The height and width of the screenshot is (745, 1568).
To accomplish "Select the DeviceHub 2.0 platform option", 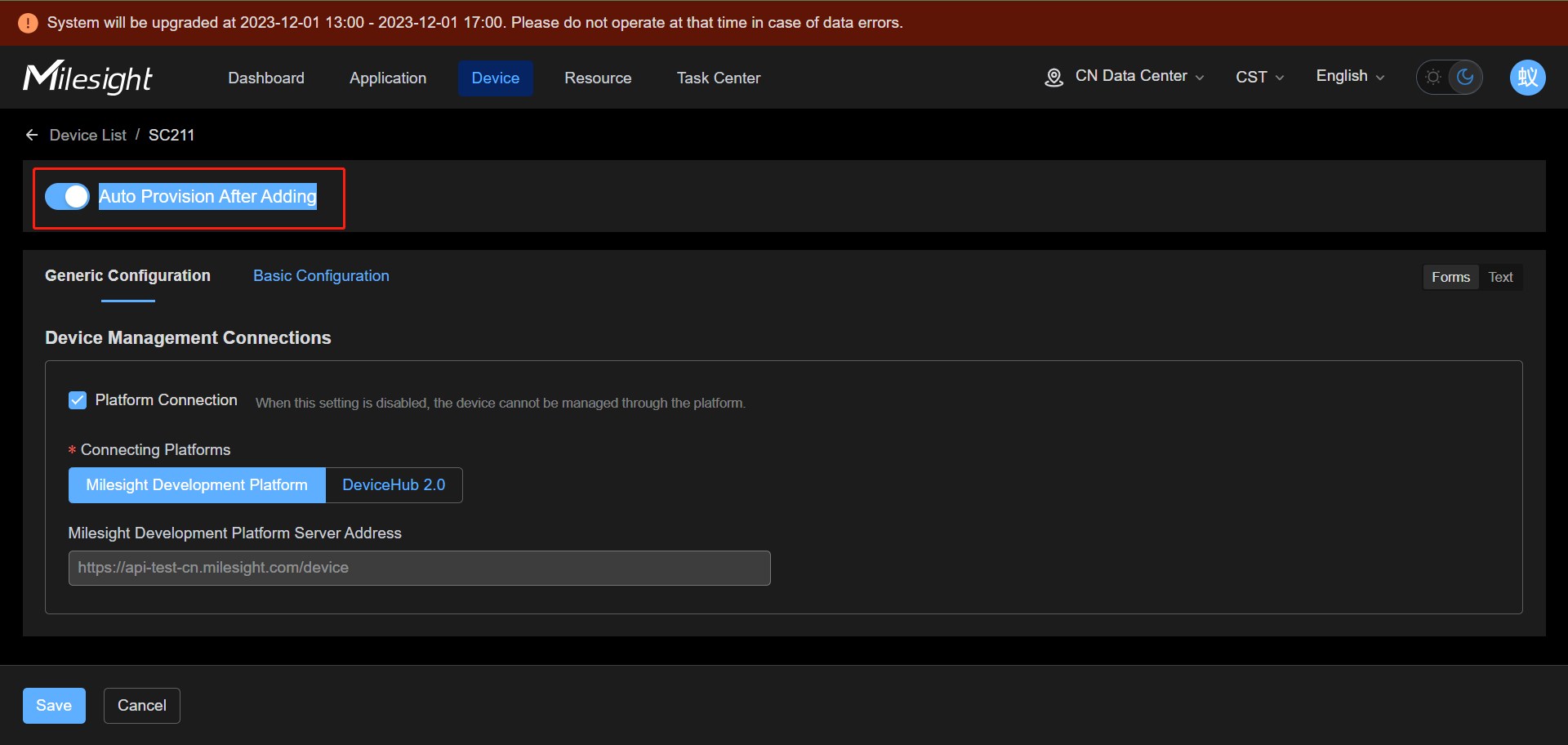I will tap(394, 485).
